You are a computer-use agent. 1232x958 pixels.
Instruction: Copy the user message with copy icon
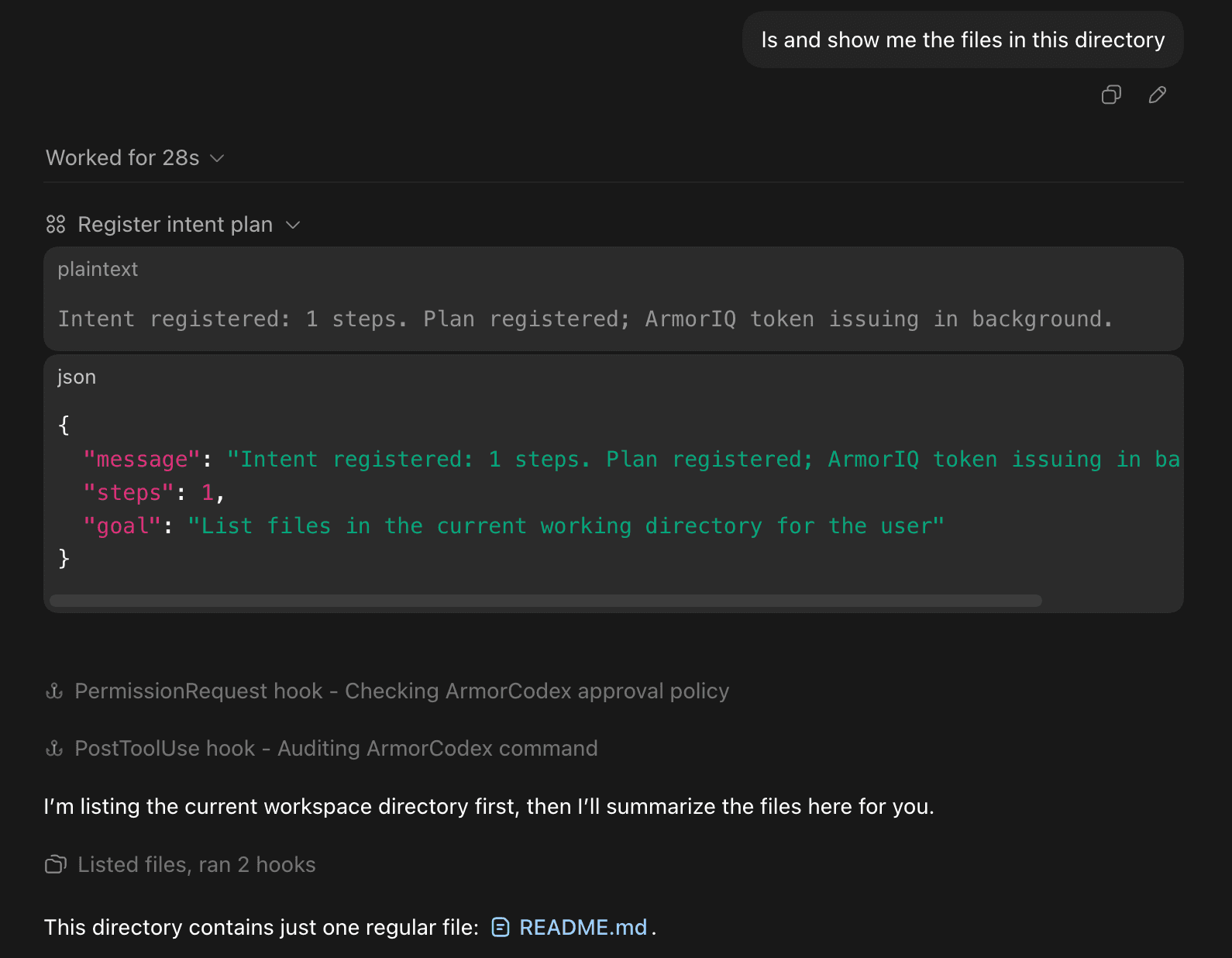1111,95
